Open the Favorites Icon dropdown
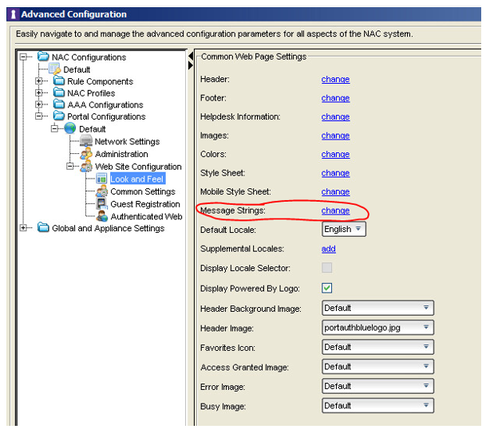 pos(378,347)
